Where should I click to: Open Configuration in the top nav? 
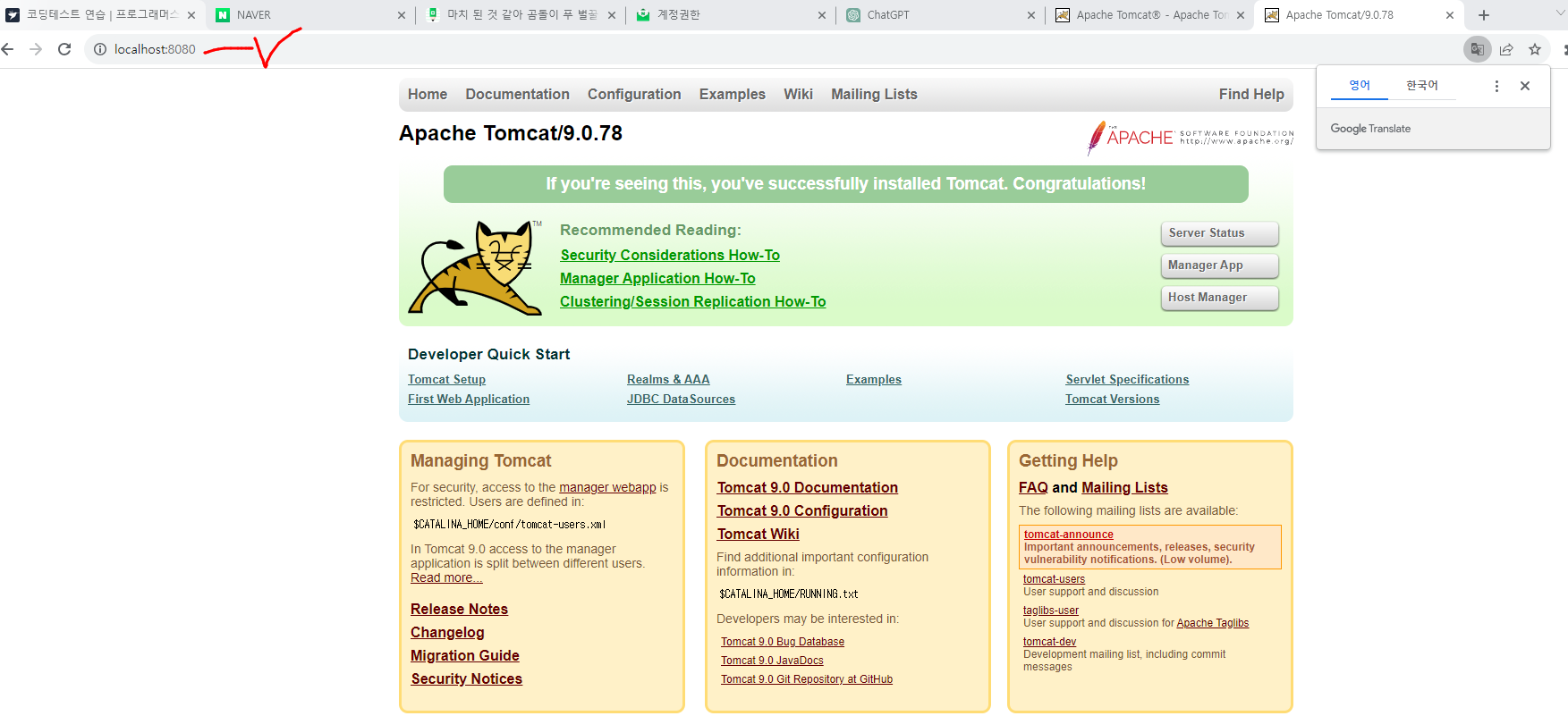pyautogui.click(x=634, y=94)
